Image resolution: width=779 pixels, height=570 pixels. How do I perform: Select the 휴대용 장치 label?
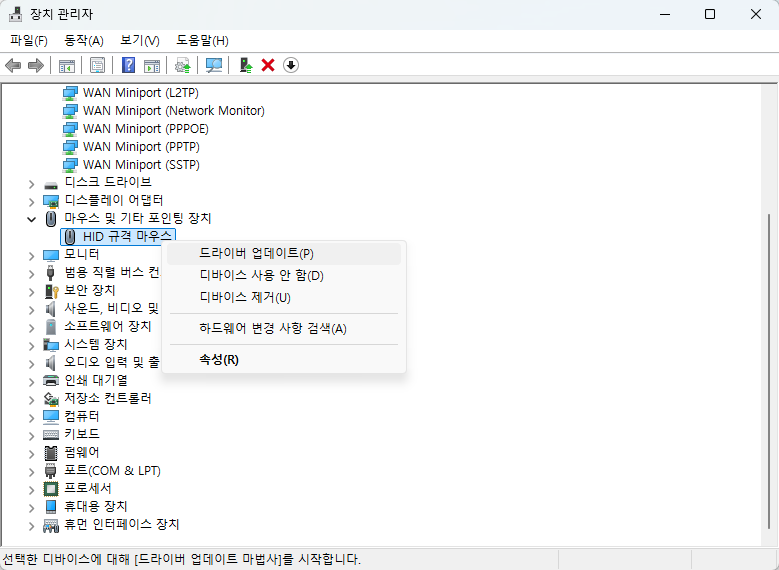tap(96, 506)
